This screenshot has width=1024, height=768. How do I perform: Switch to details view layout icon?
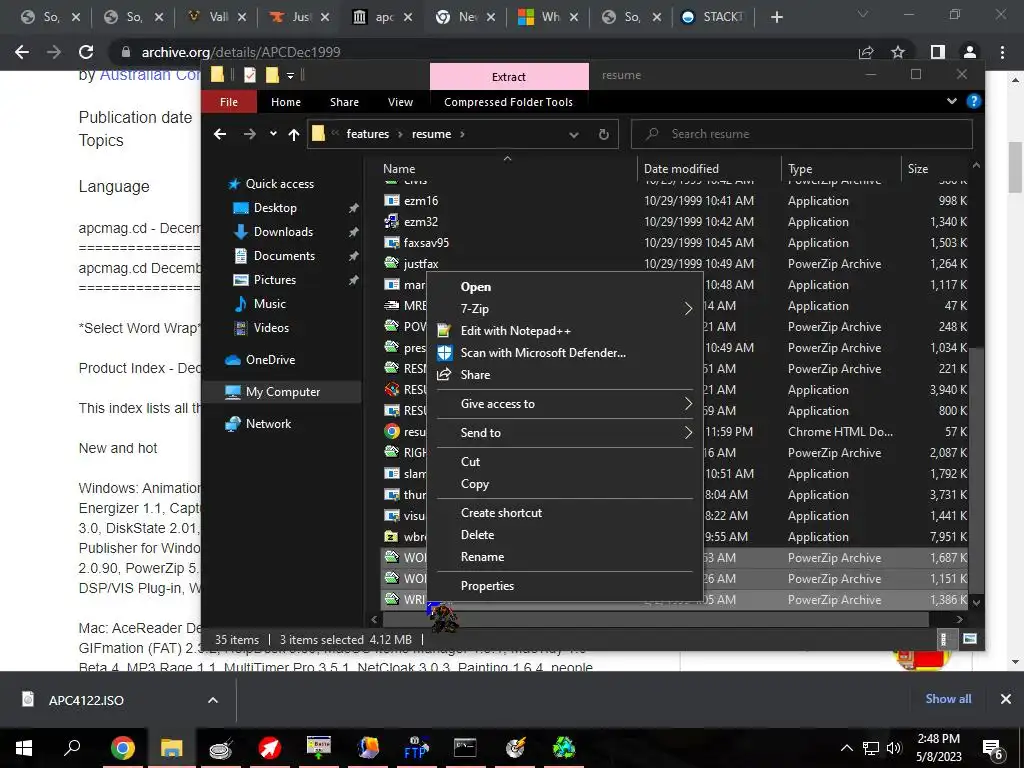[x=943, y=639]
